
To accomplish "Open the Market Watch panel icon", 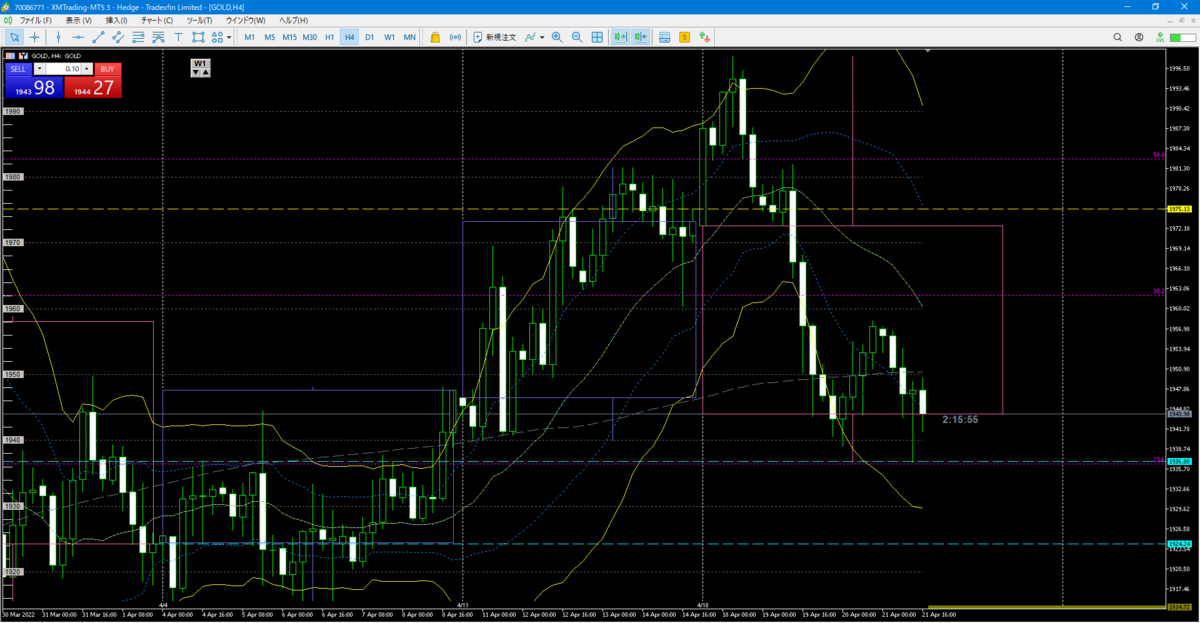I will [x=664, y=37].
